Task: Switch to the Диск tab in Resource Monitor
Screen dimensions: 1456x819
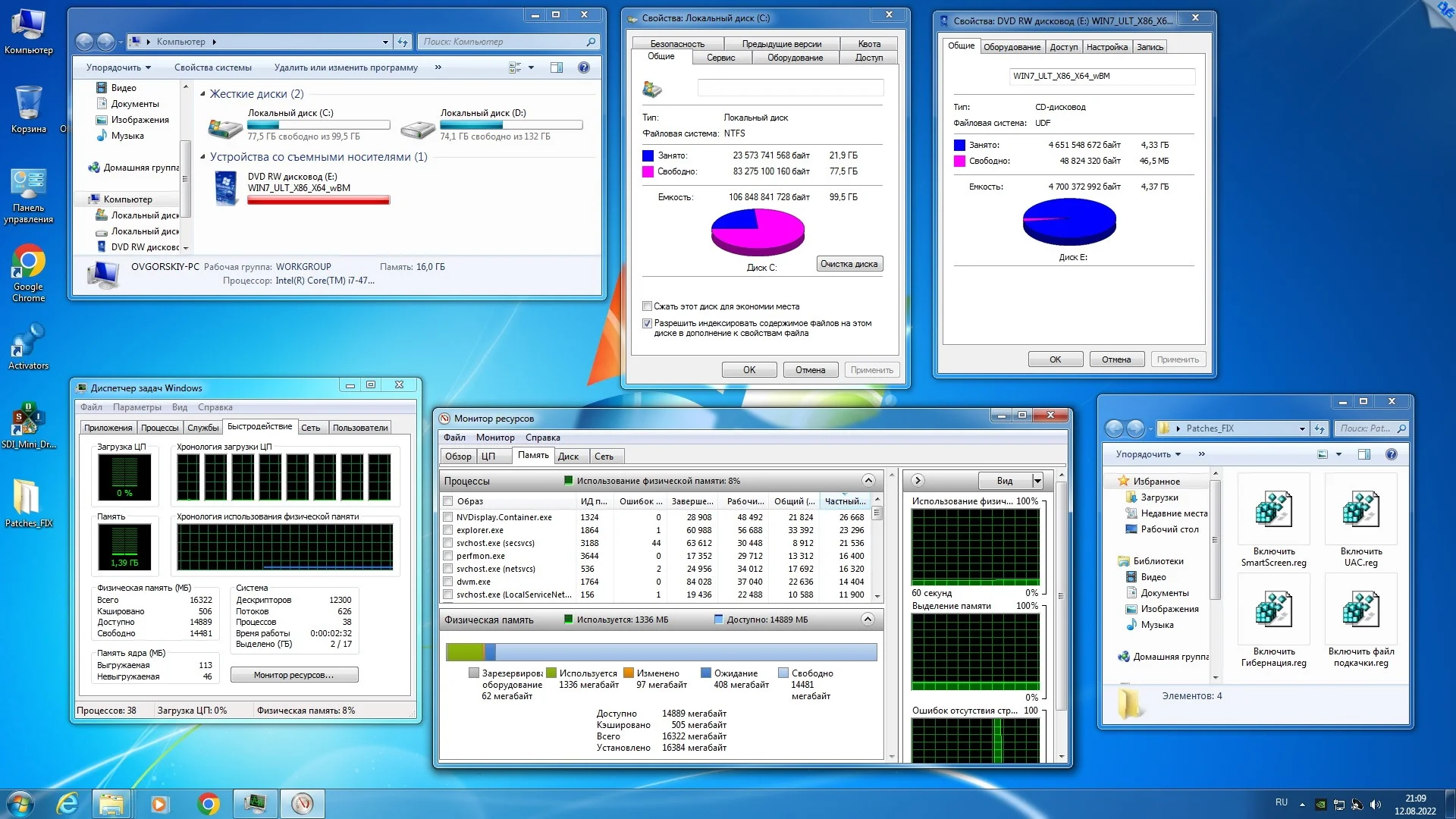Action: click(x=568, y=456)
